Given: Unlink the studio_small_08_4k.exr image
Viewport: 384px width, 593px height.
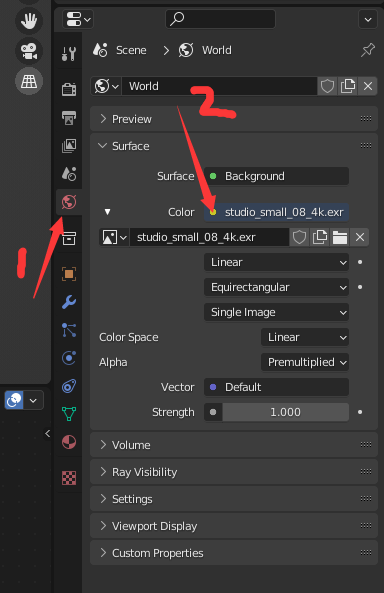Looking at the screenshot, I should [x=360, y=238].
